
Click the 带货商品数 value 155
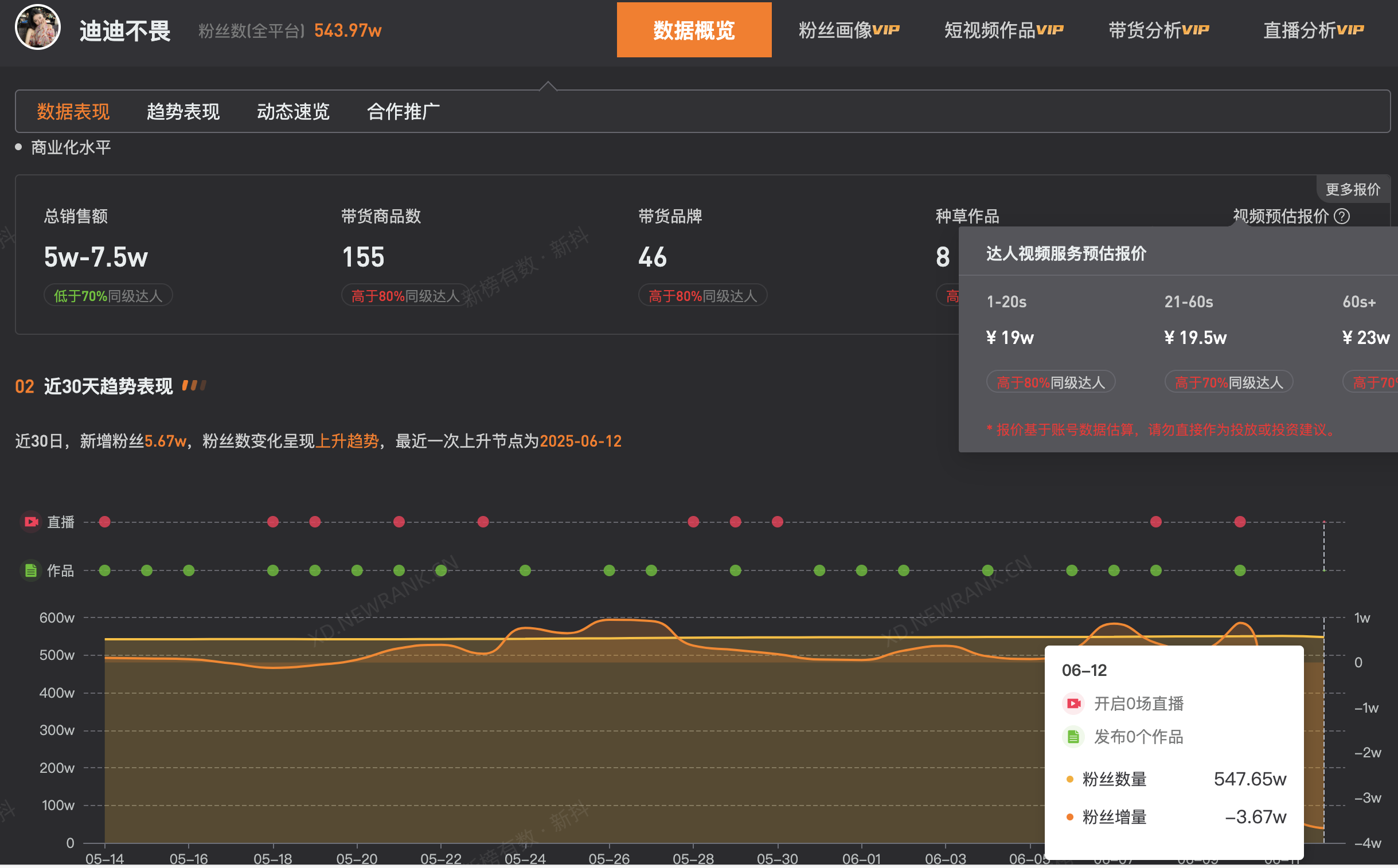pos(363,257)
